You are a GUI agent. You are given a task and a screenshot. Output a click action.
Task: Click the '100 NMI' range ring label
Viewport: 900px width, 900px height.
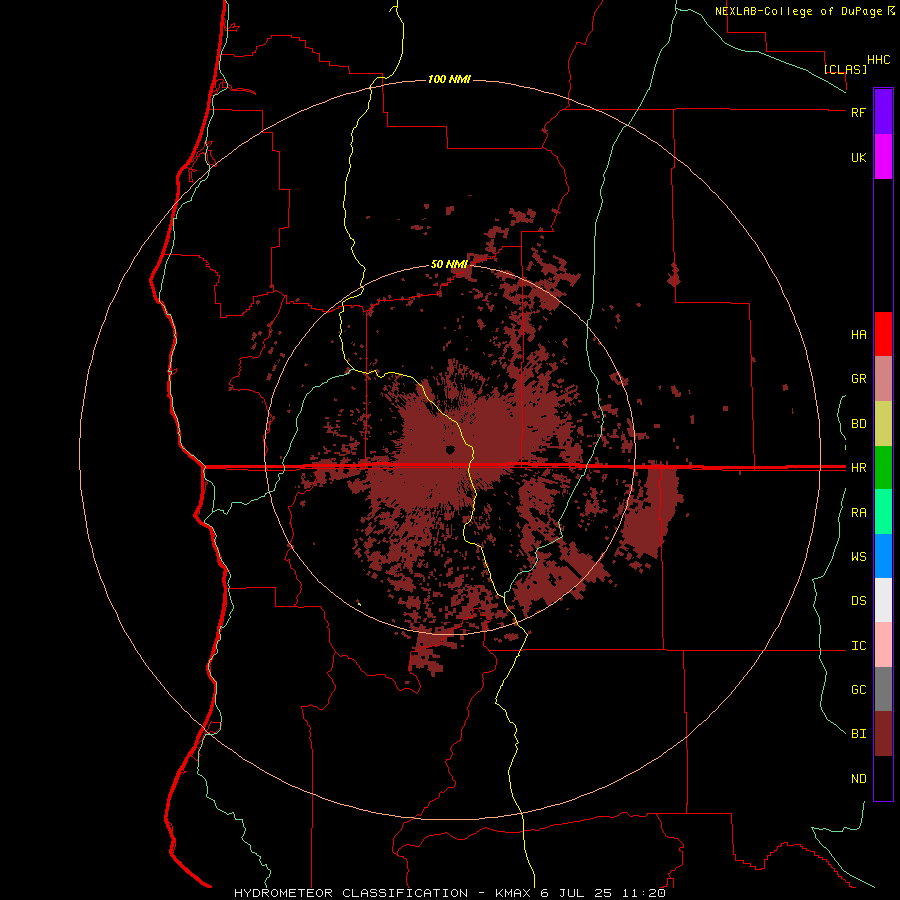pyautogui.click(x=449, y=79)
